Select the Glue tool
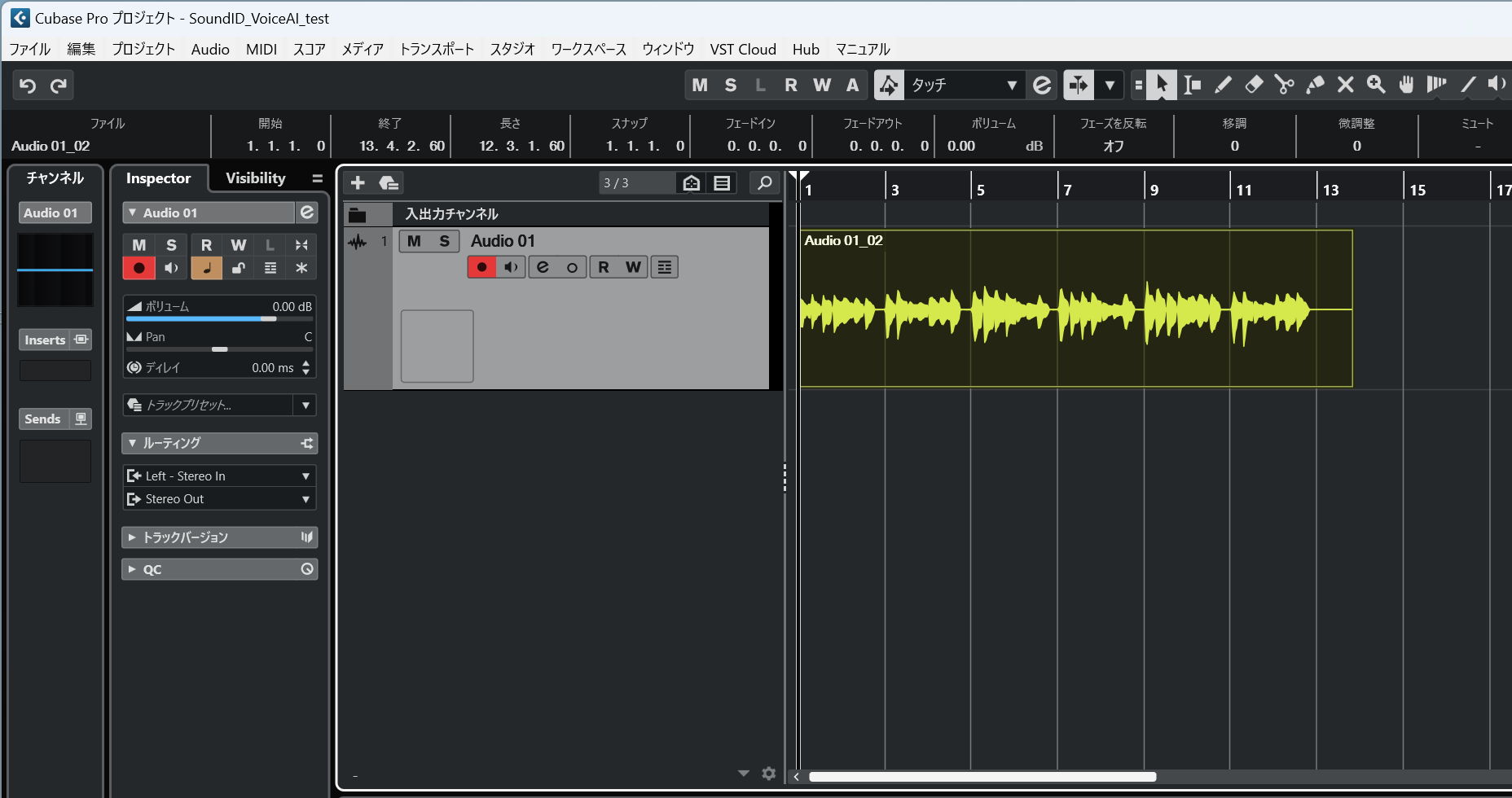Image resolution: width=1512 pixels, height=798 pixels. (x=1315, y=85)
